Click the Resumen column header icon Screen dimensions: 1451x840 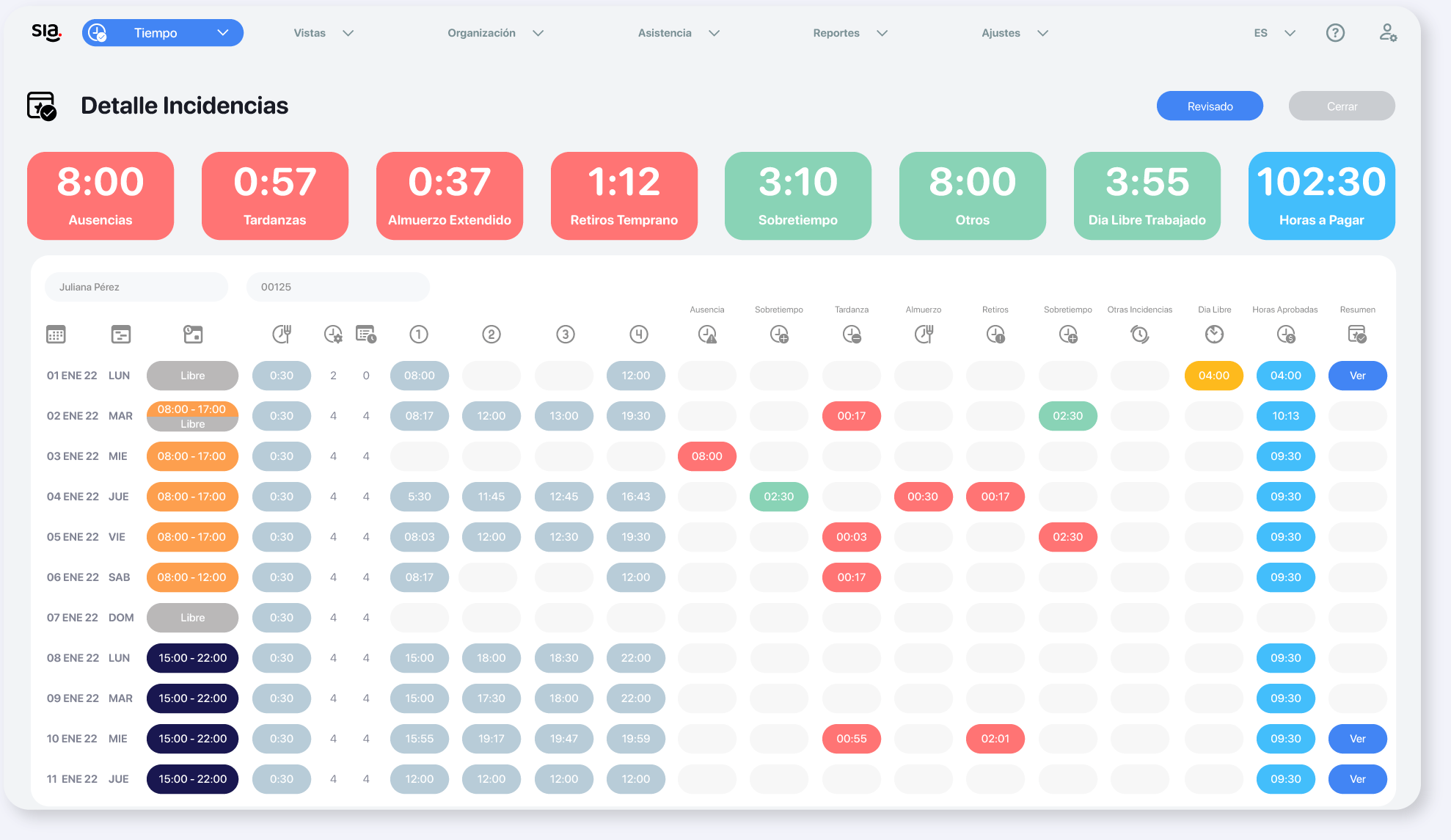[1357, 335]
